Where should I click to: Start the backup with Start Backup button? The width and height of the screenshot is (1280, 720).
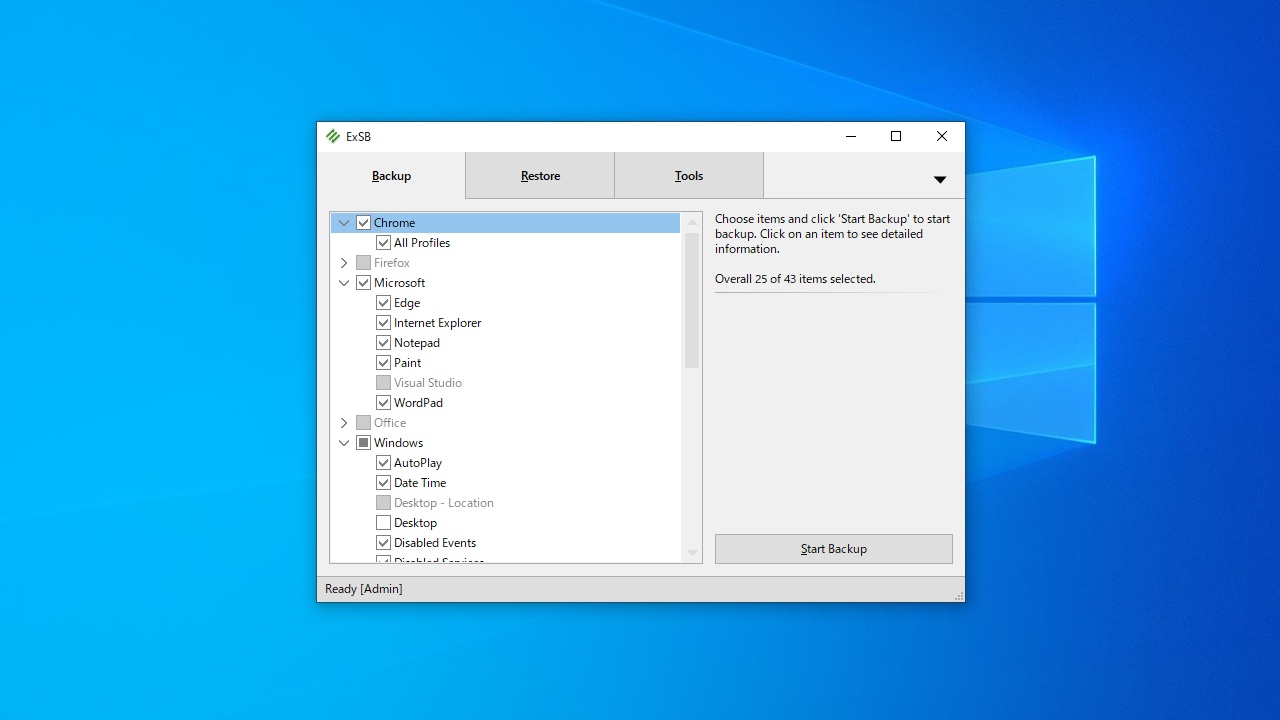click(x=834, y=549)
